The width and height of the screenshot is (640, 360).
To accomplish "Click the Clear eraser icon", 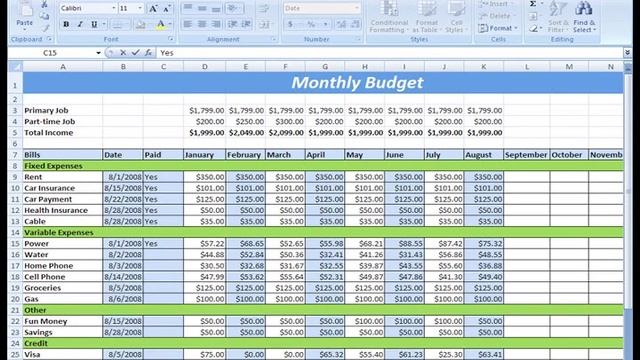I will pos(533,29).
